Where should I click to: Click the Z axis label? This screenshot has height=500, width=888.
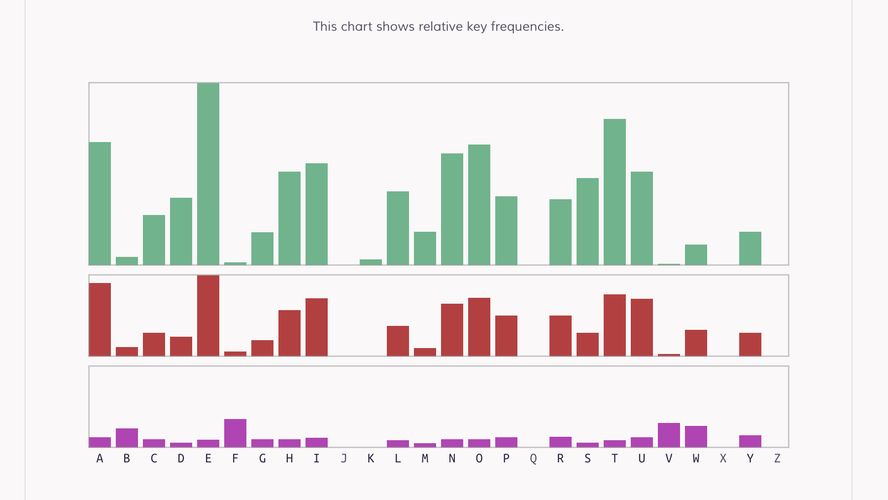pos(777,459)
